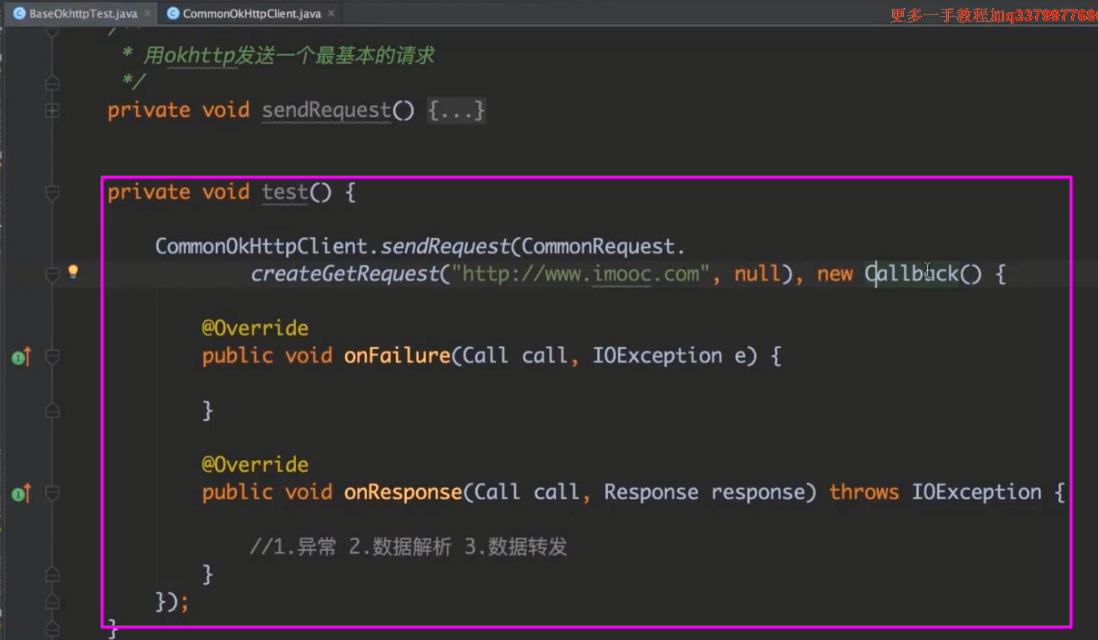Click the override gutter icon beside onResponse
Screen dimensions: 1098x640
22,494
